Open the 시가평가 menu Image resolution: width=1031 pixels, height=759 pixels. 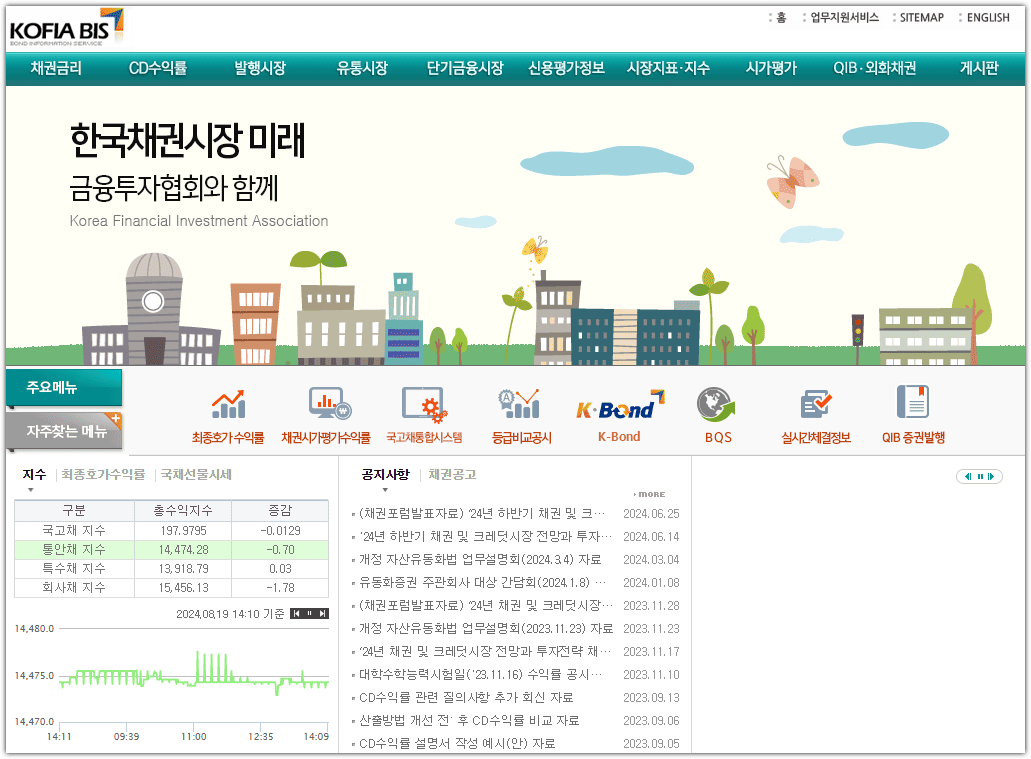(769, 70)
